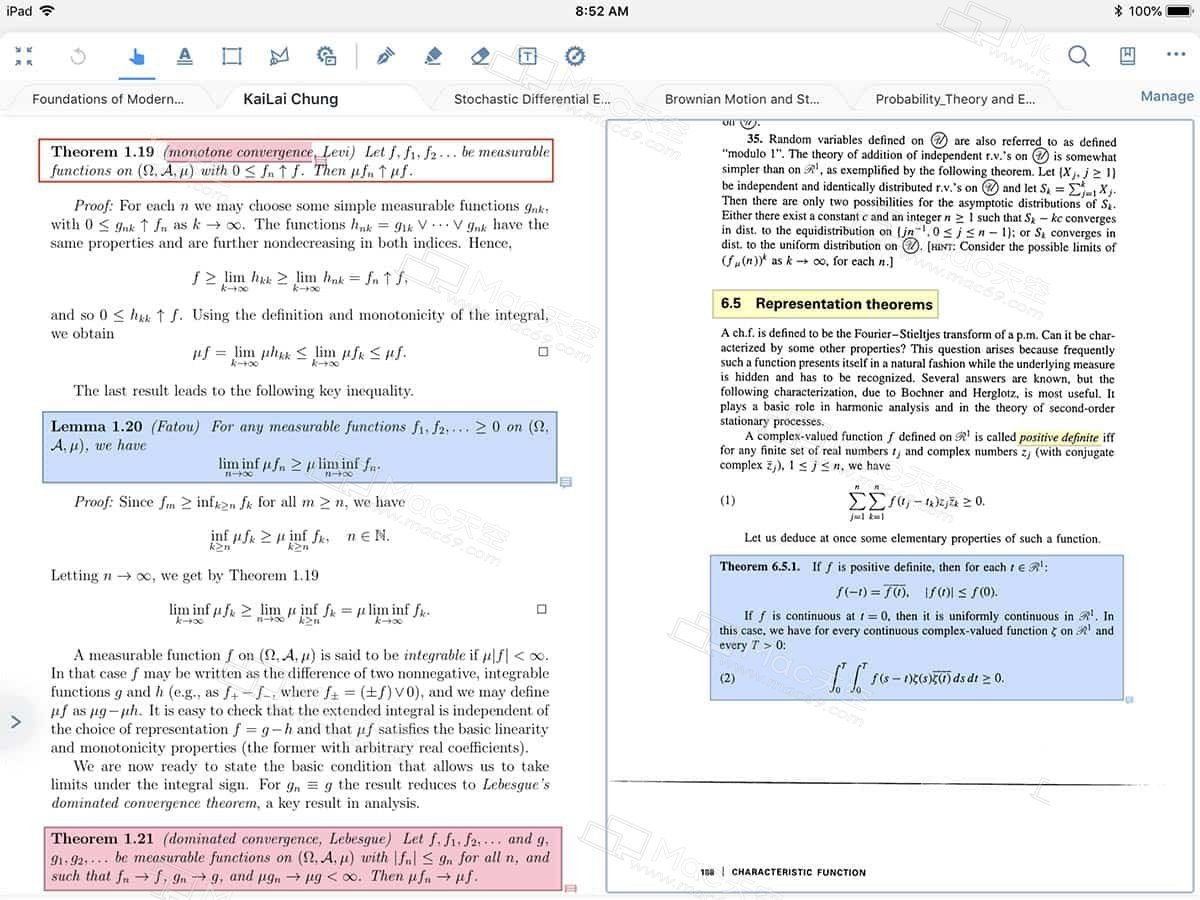Image resolution: width=1200 pixels, height=900 pixels.
Task: Undo the last action
Action: click(78, 56)
